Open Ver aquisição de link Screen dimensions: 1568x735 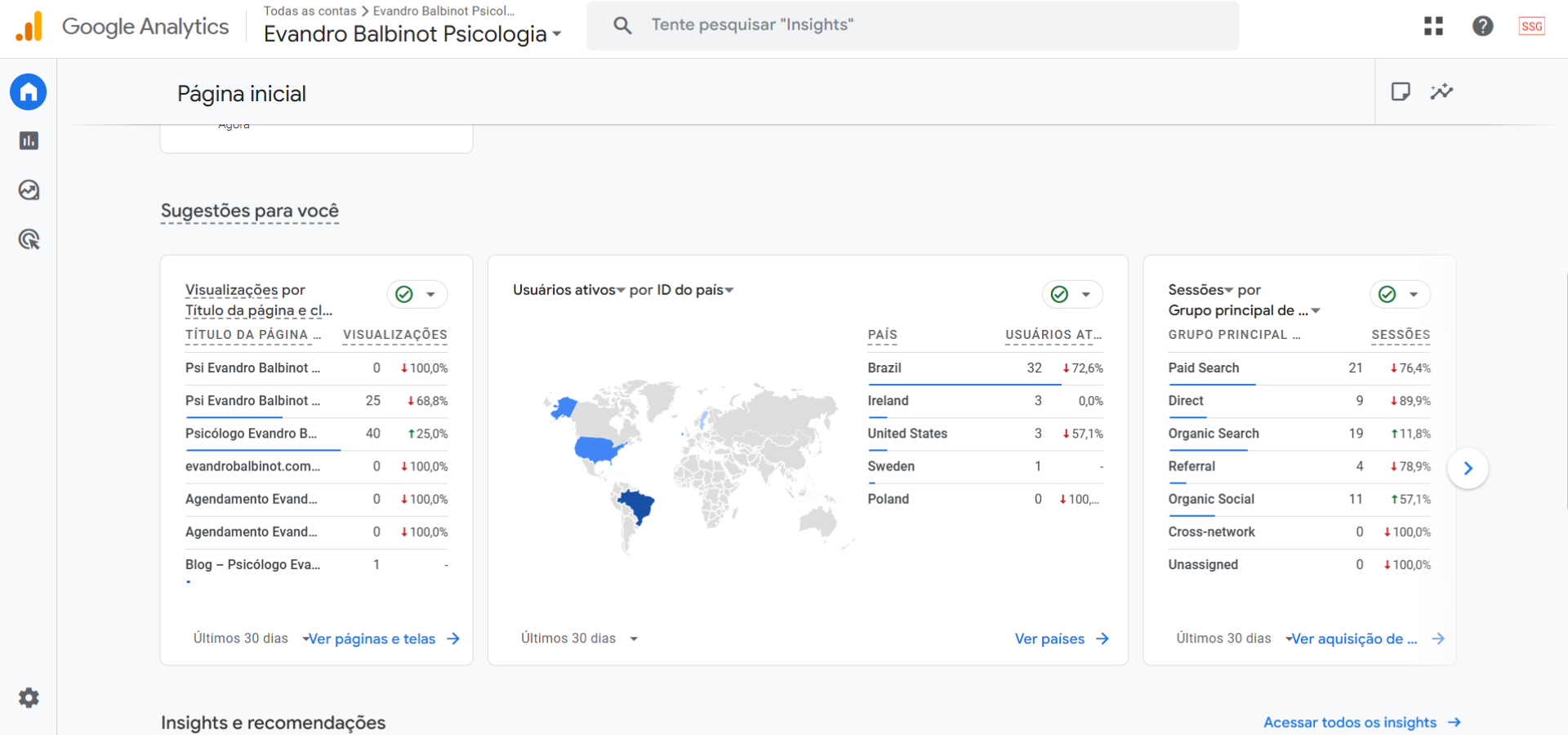(1354, 639)
